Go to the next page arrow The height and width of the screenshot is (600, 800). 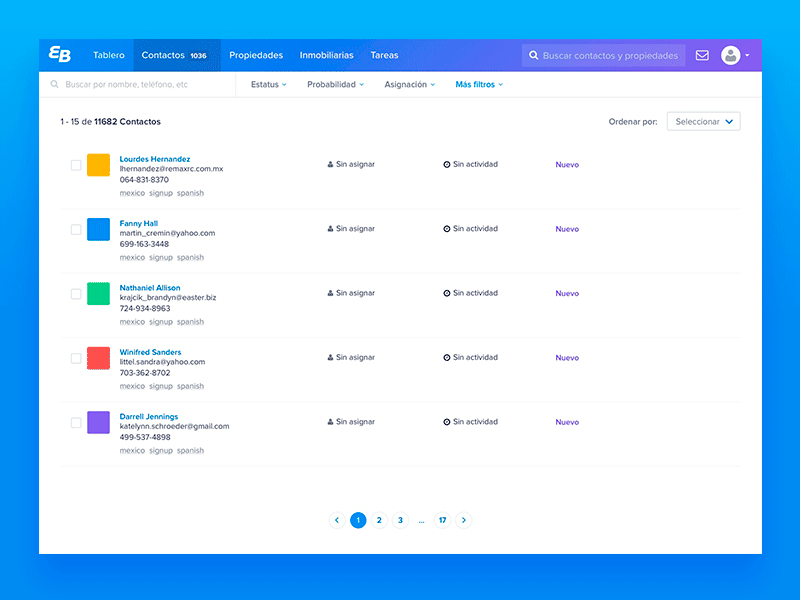[463, 520]
